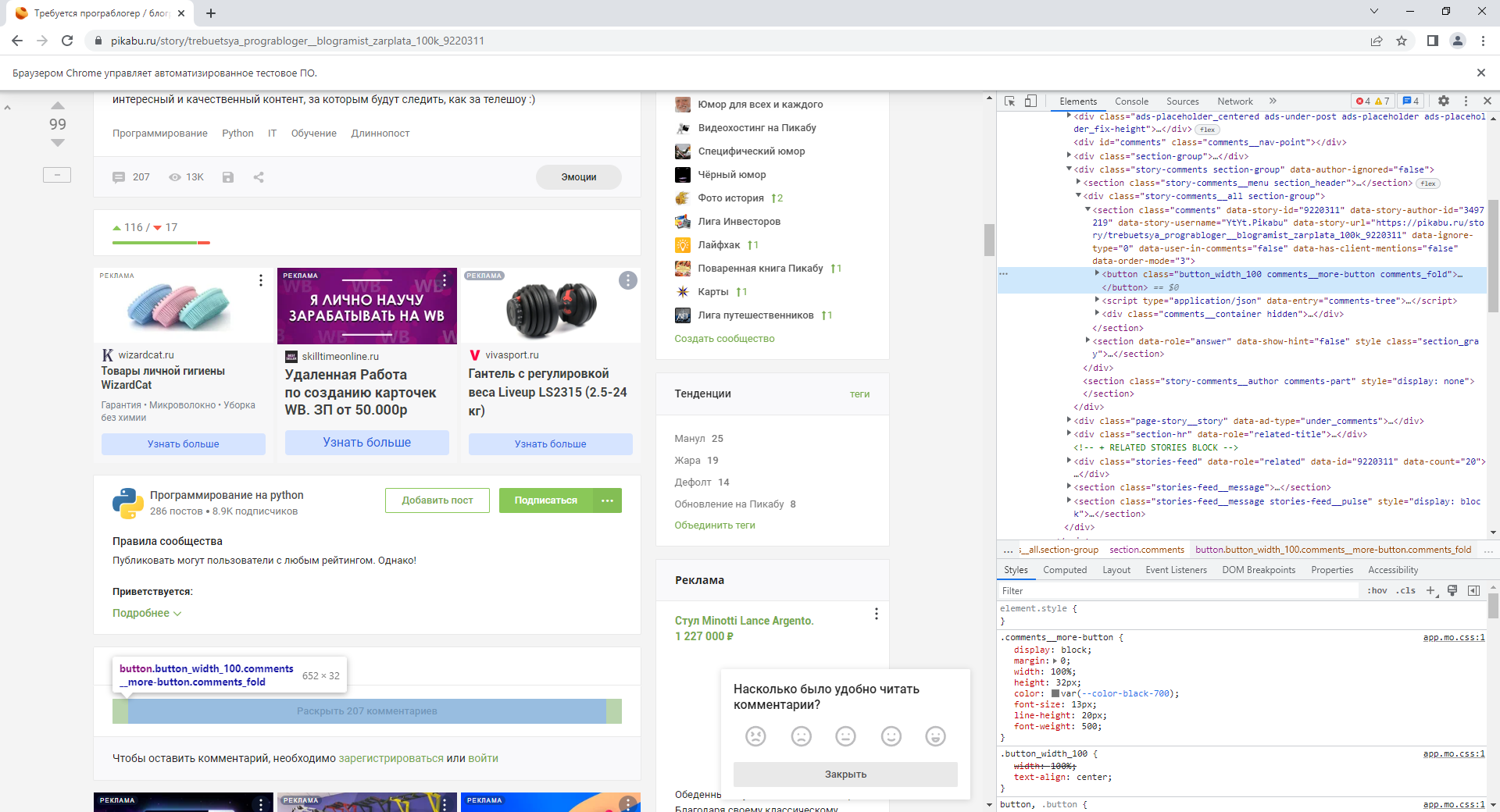Viewport: 1500px width, 812px height.
Task: Click the Раскрыть 207 комментариев button
Action: pos(367,711)
